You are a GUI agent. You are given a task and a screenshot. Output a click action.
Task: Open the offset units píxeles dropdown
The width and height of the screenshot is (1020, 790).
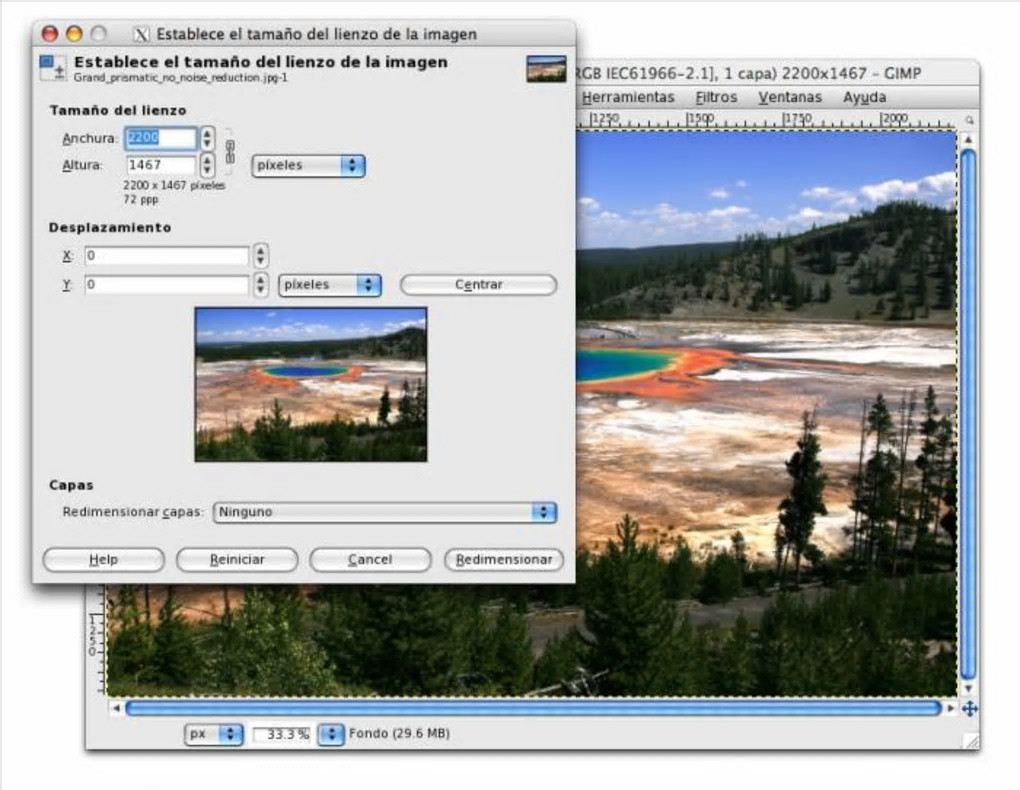[330, 285]
